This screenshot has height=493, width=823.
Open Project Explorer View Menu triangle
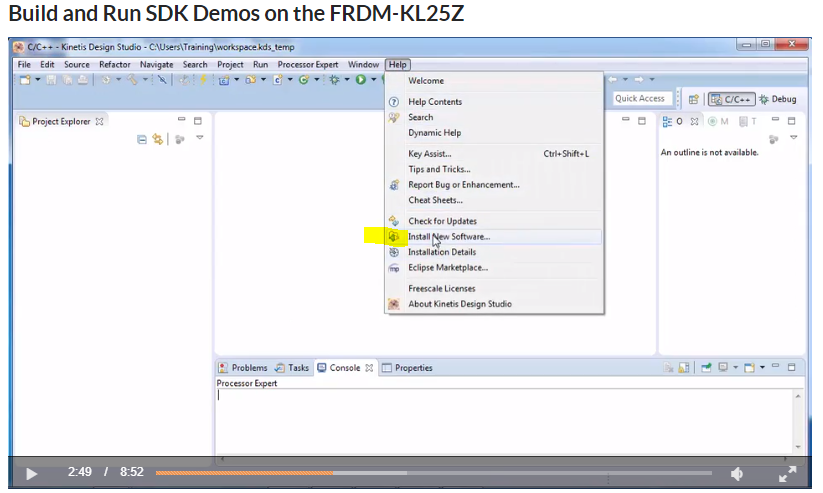point(199,138)
